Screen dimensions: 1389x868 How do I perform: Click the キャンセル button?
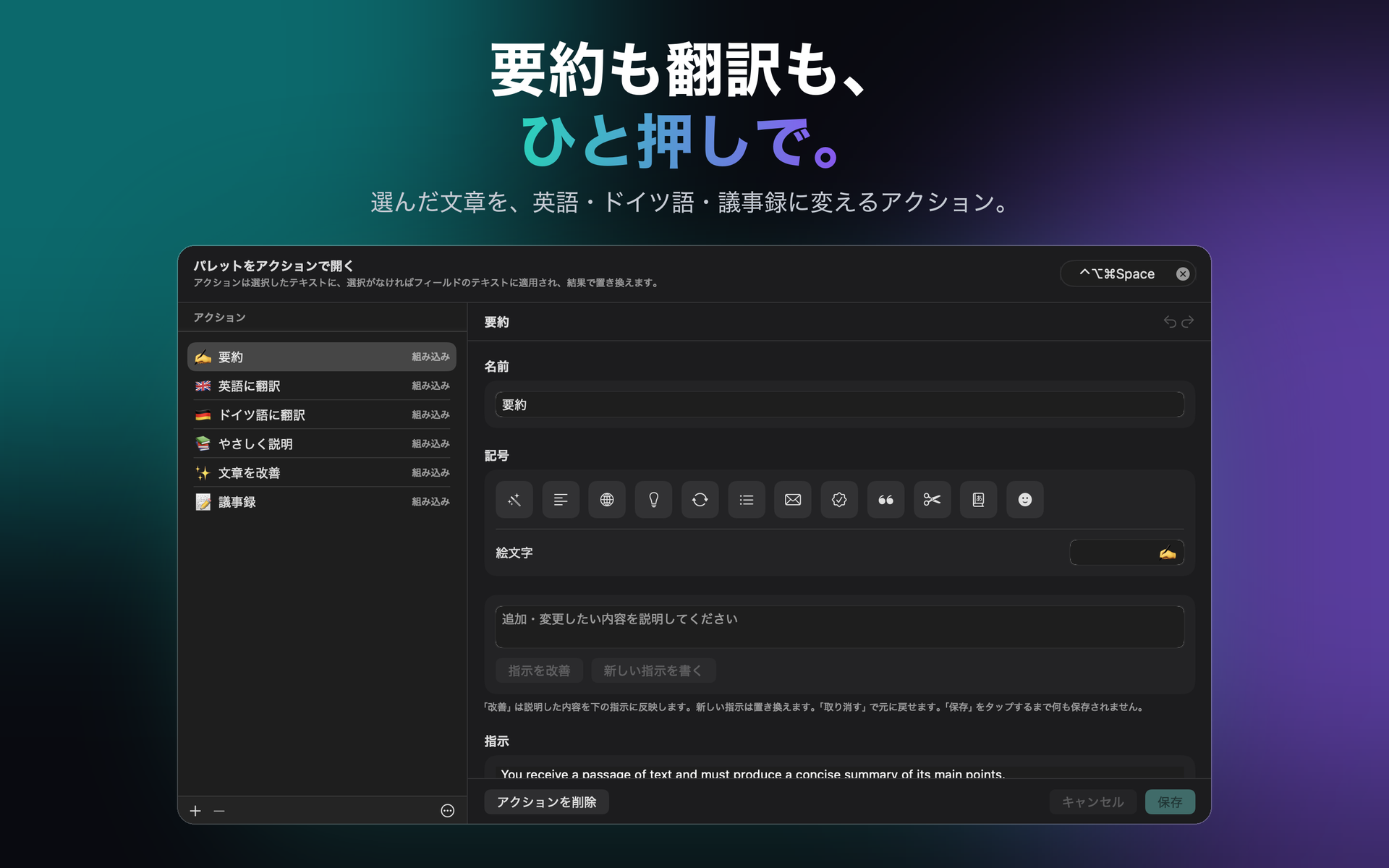tap(1092, 802)
